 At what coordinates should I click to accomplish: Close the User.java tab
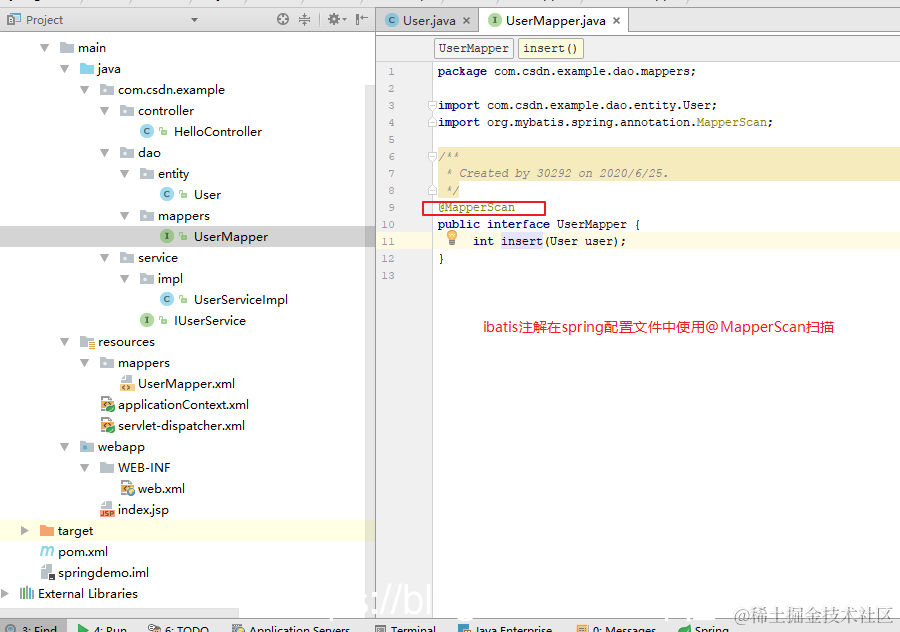pos(467,21)
